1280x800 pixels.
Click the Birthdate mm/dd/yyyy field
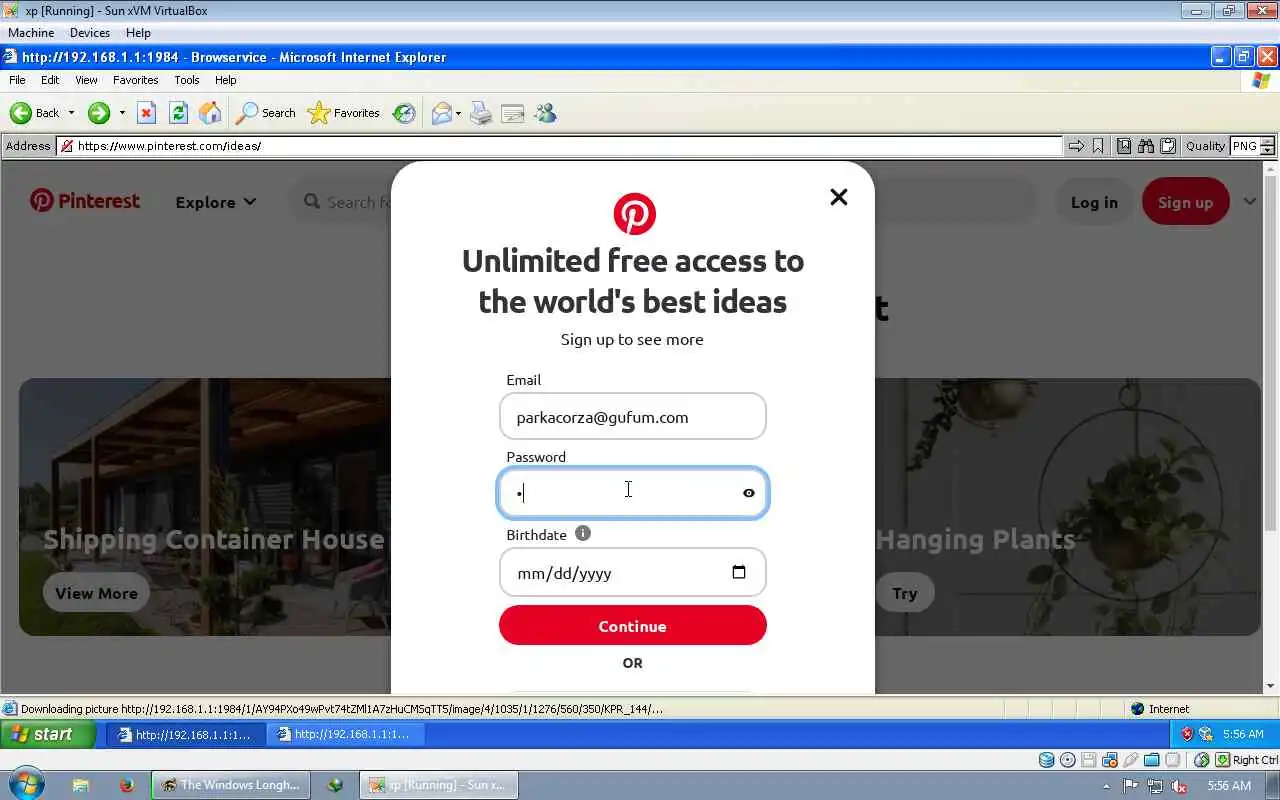[633, 572]
